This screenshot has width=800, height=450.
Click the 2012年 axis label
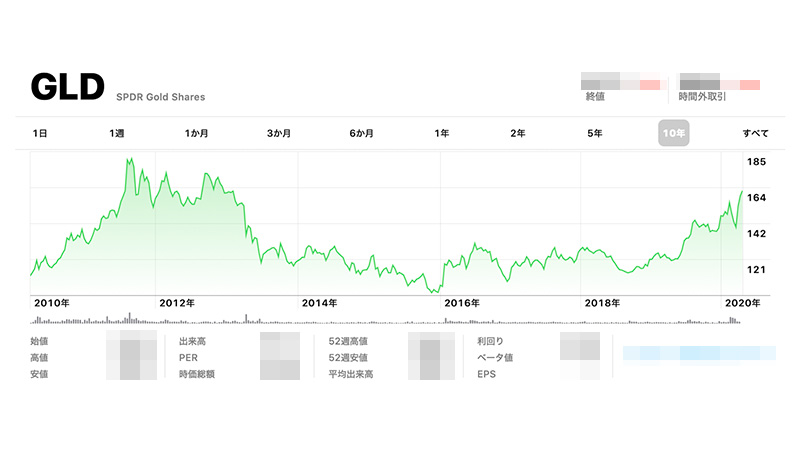[x=177, y=303]
